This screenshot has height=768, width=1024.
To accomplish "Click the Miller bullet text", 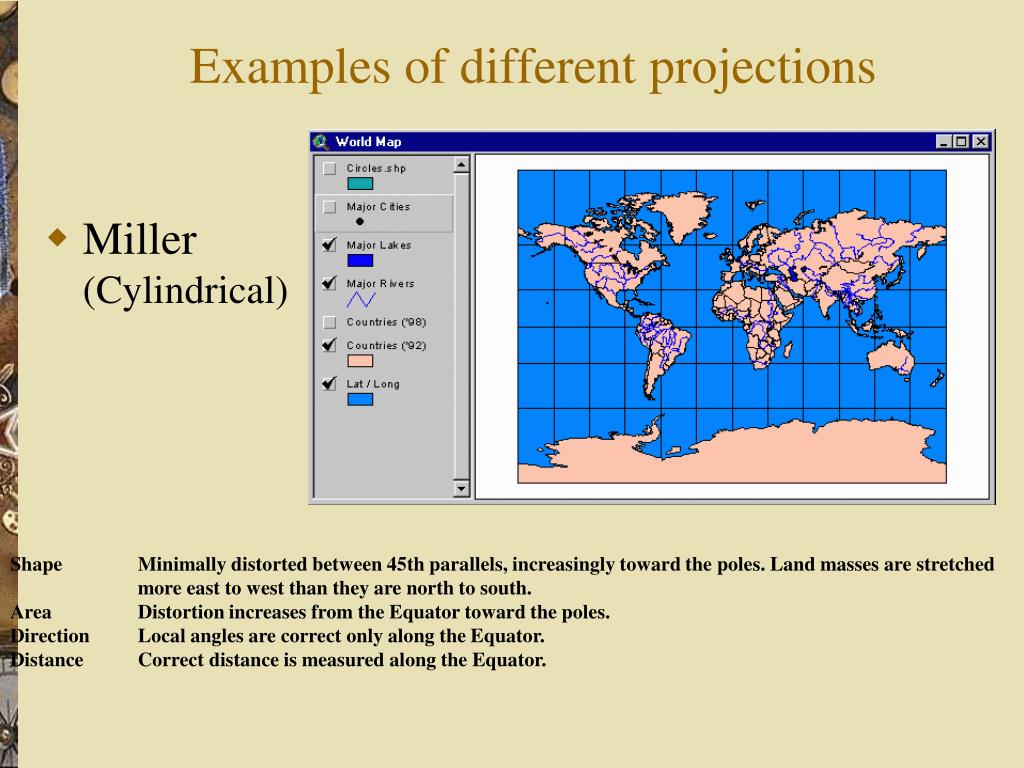I will pos(140,239).
